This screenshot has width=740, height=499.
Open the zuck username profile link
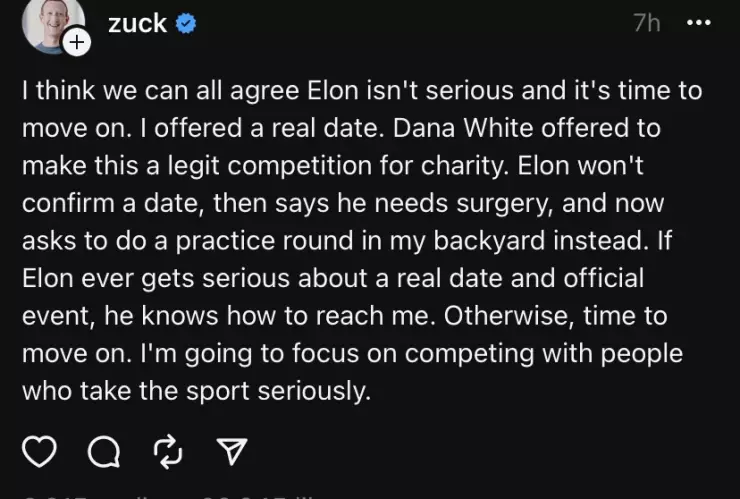click(x=137, y=24)
